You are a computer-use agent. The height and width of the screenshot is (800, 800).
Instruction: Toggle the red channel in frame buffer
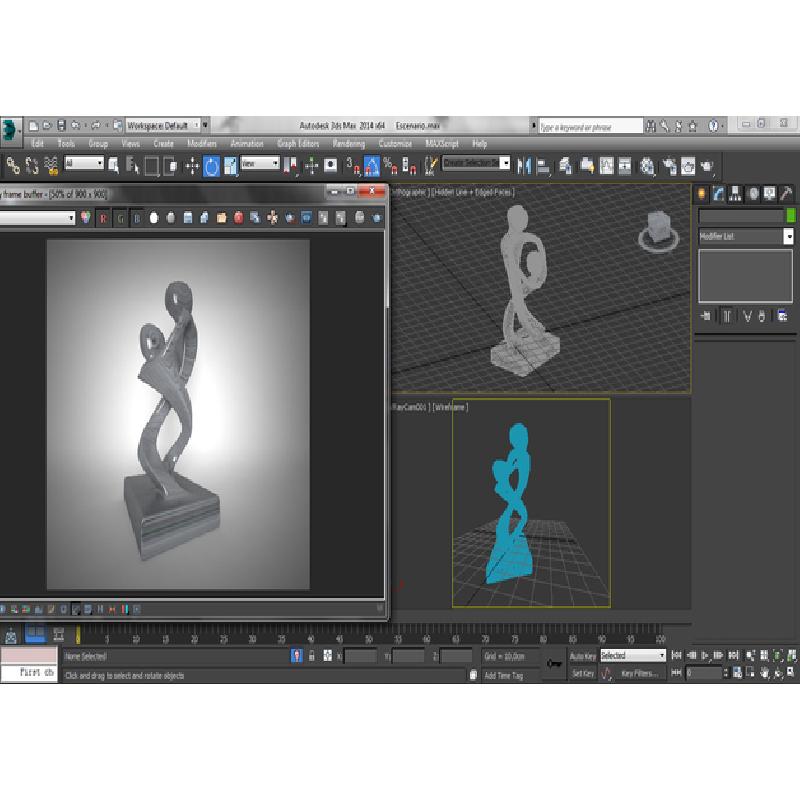[103, 217]
